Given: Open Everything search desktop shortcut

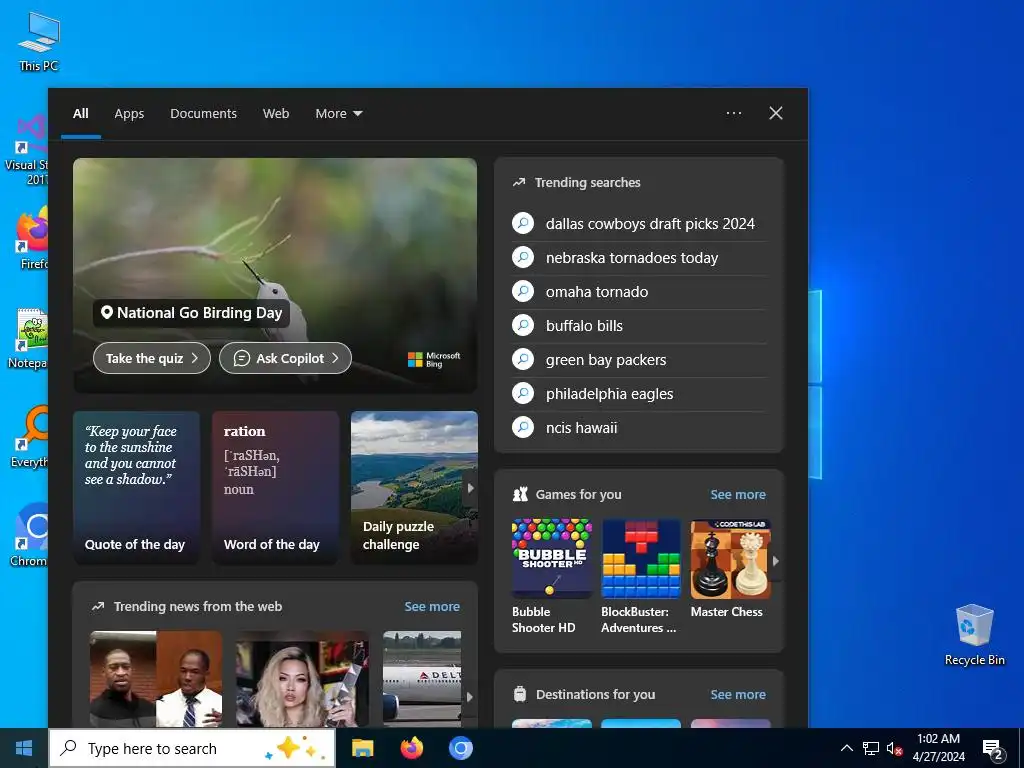Looking at the screenshot, I should coord(29,436).
